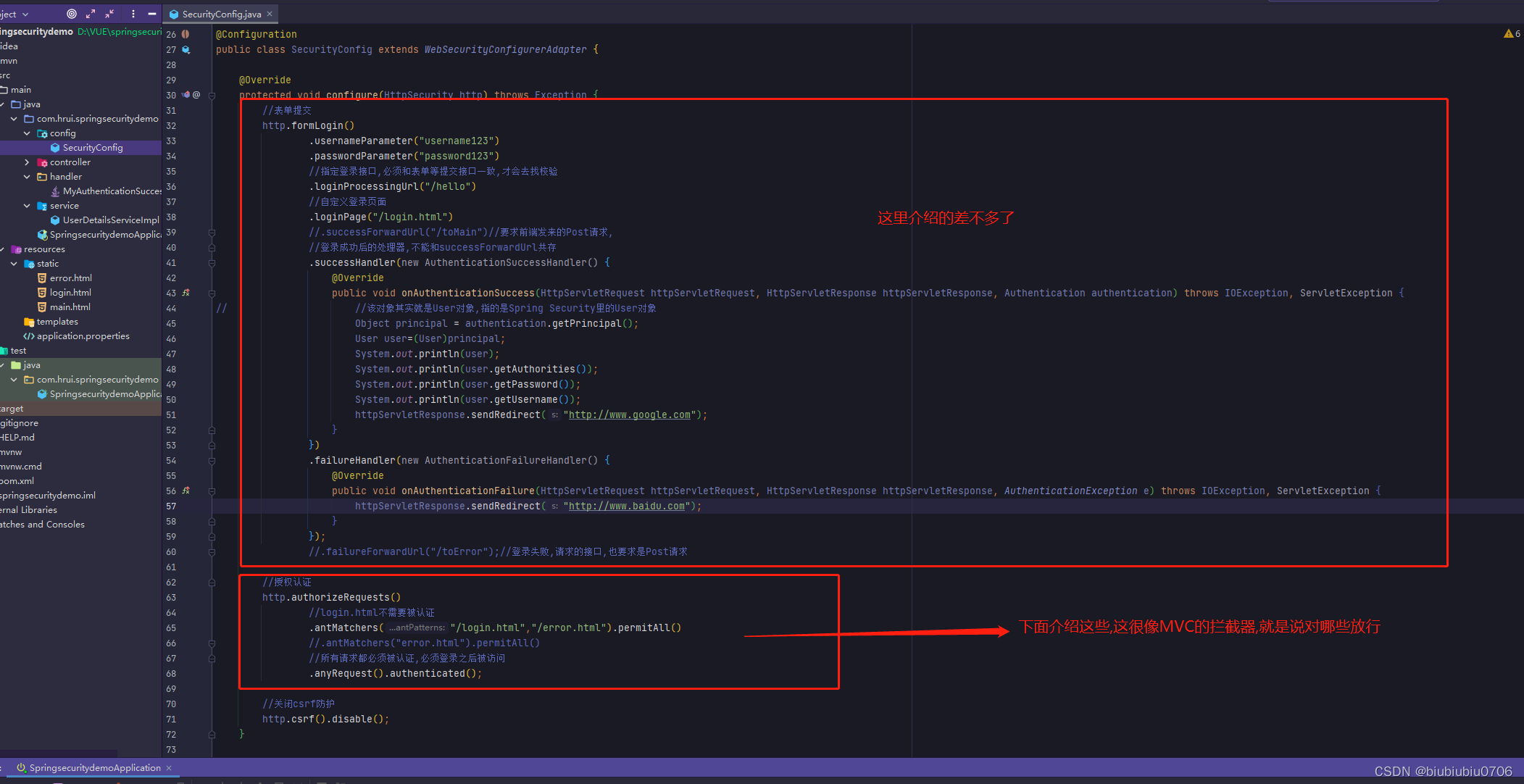Image resolution: width=1524 pixels, height=784 pixels.
Task: Click the Expand All icon in Project panel
Action: coord(91,14)
